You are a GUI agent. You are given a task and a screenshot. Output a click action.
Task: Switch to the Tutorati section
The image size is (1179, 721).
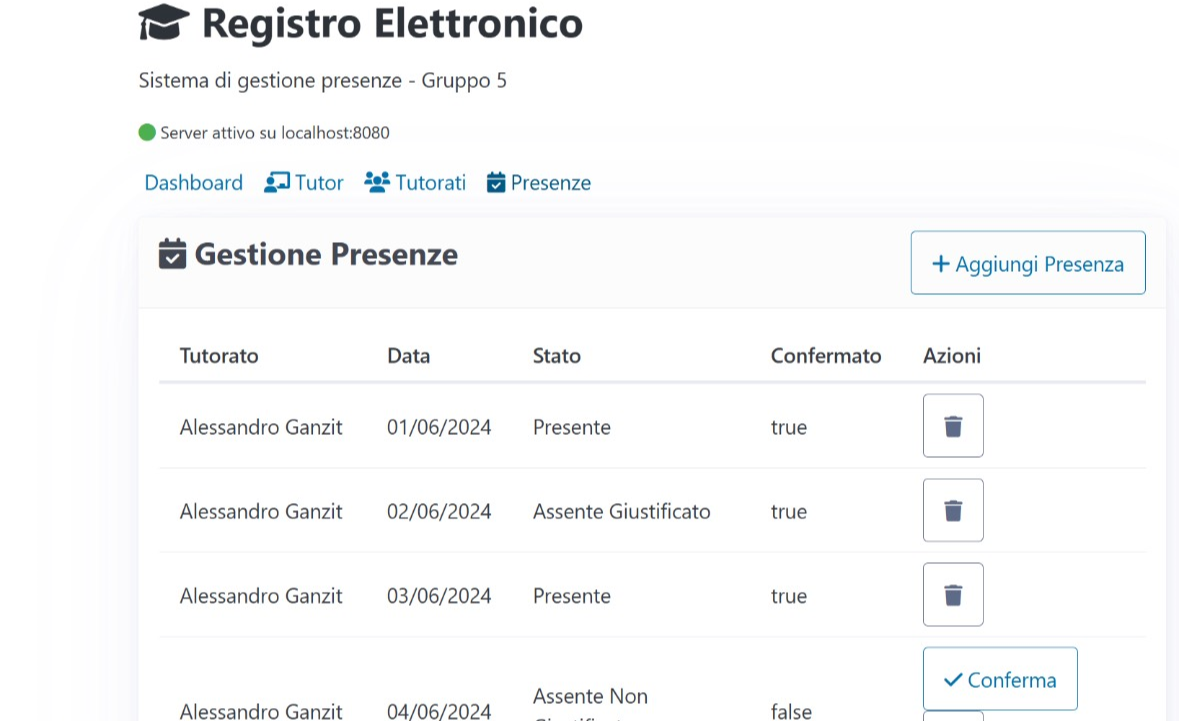(415, 183)
